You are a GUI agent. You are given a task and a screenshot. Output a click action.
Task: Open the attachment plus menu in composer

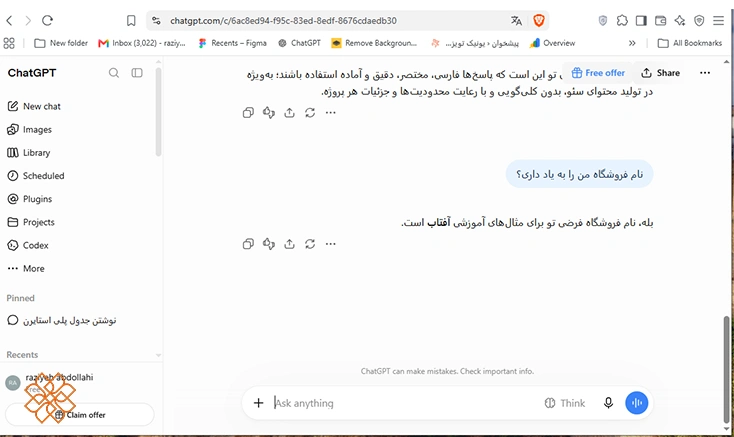pyautogui.click(x=258, y=403)
